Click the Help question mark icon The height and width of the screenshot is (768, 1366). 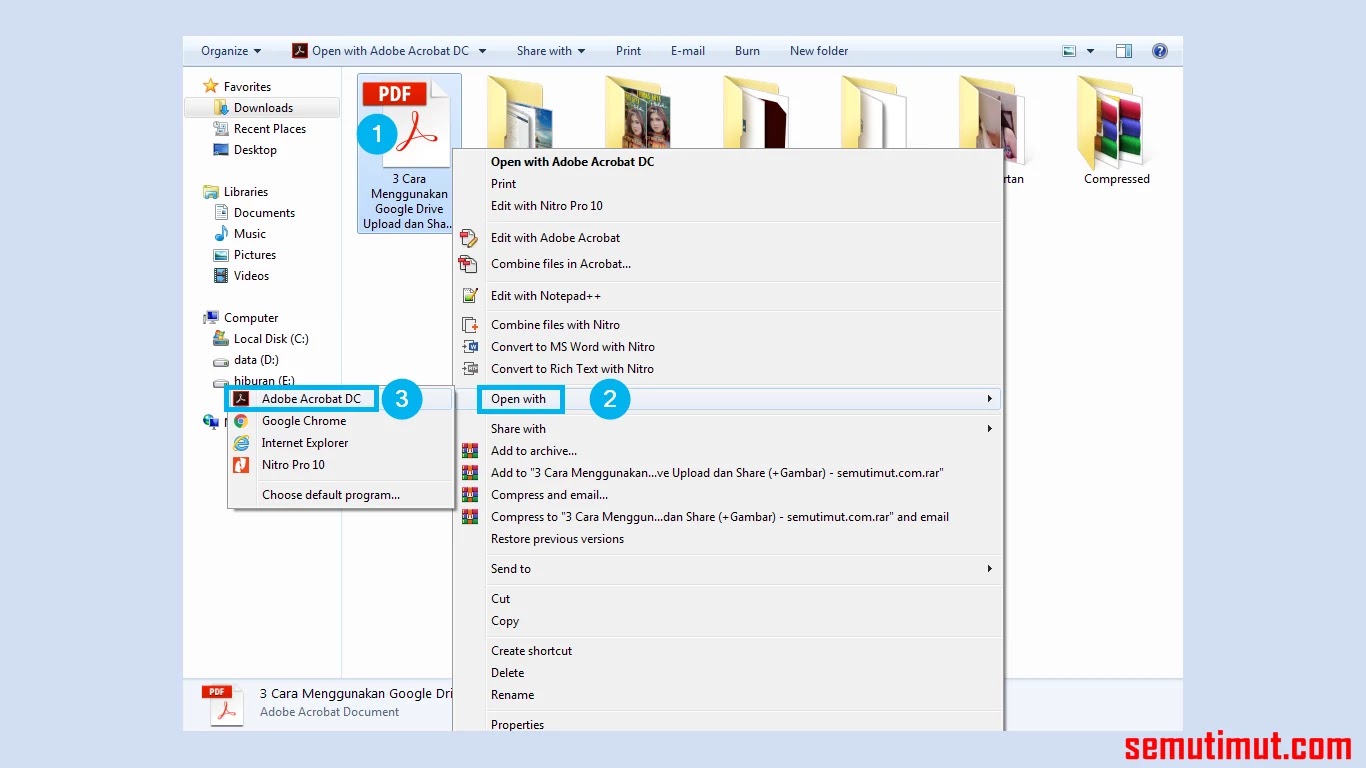(1160, 51)
